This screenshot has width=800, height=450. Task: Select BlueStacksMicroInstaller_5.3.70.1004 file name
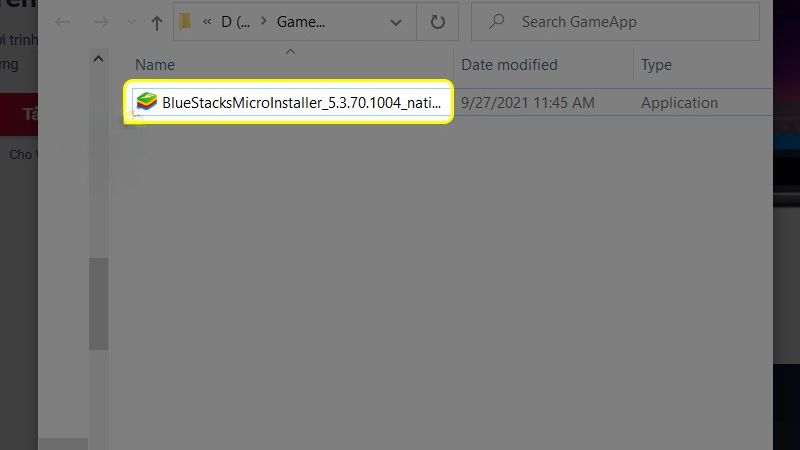coord(302,103)
